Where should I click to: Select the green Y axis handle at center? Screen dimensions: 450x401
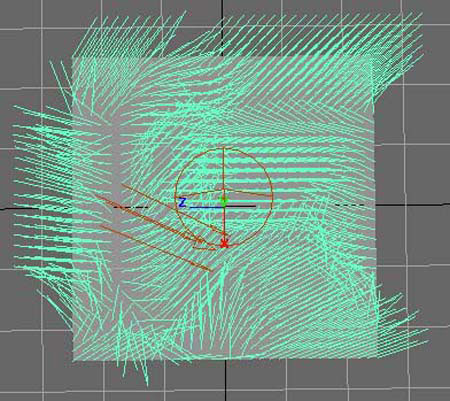[x=223, y=201]
